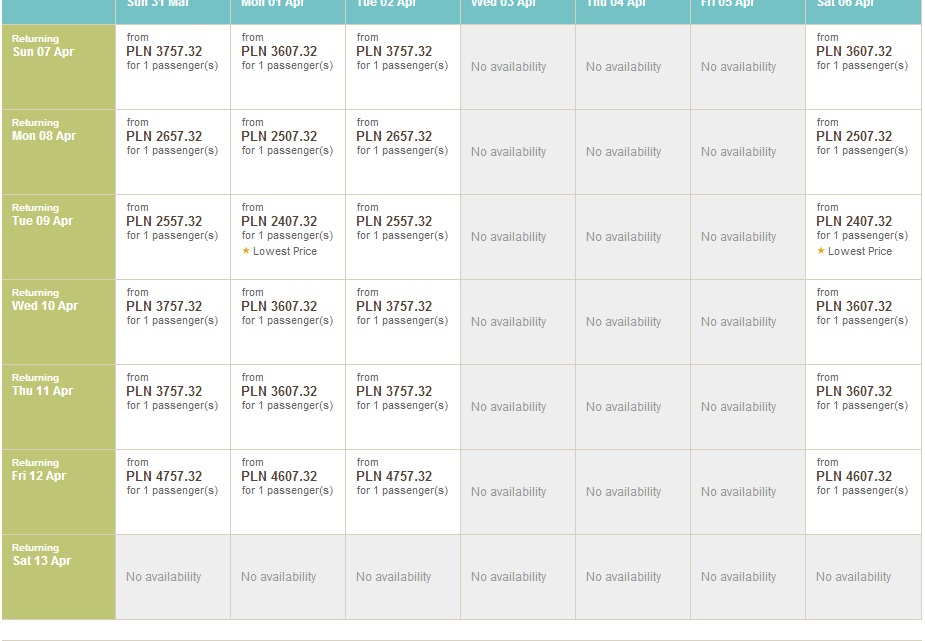Select Returning Fri 12 Apr row header
The image size is (925, 641).
(x=58, y=491)
